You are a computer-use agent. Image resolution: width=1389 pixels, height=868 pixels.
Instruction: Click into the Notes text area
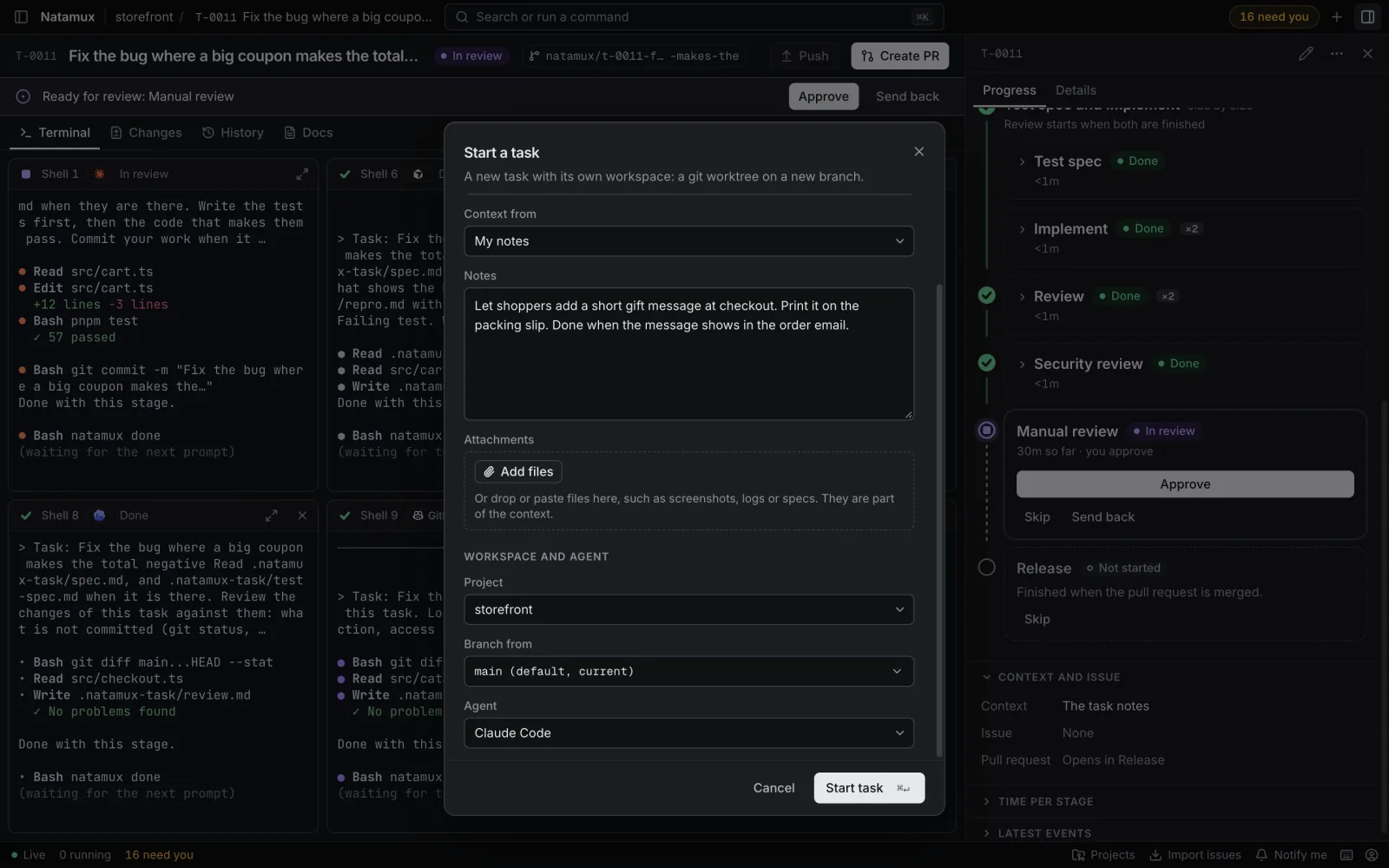coord(688,354)
